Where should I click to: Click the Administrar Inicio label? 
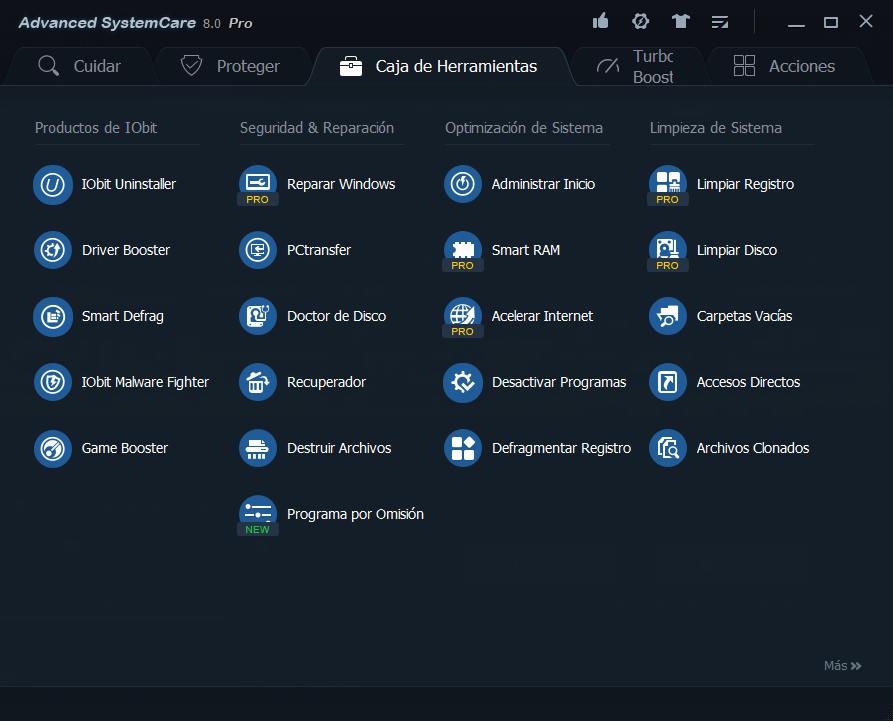click(543, 185)
